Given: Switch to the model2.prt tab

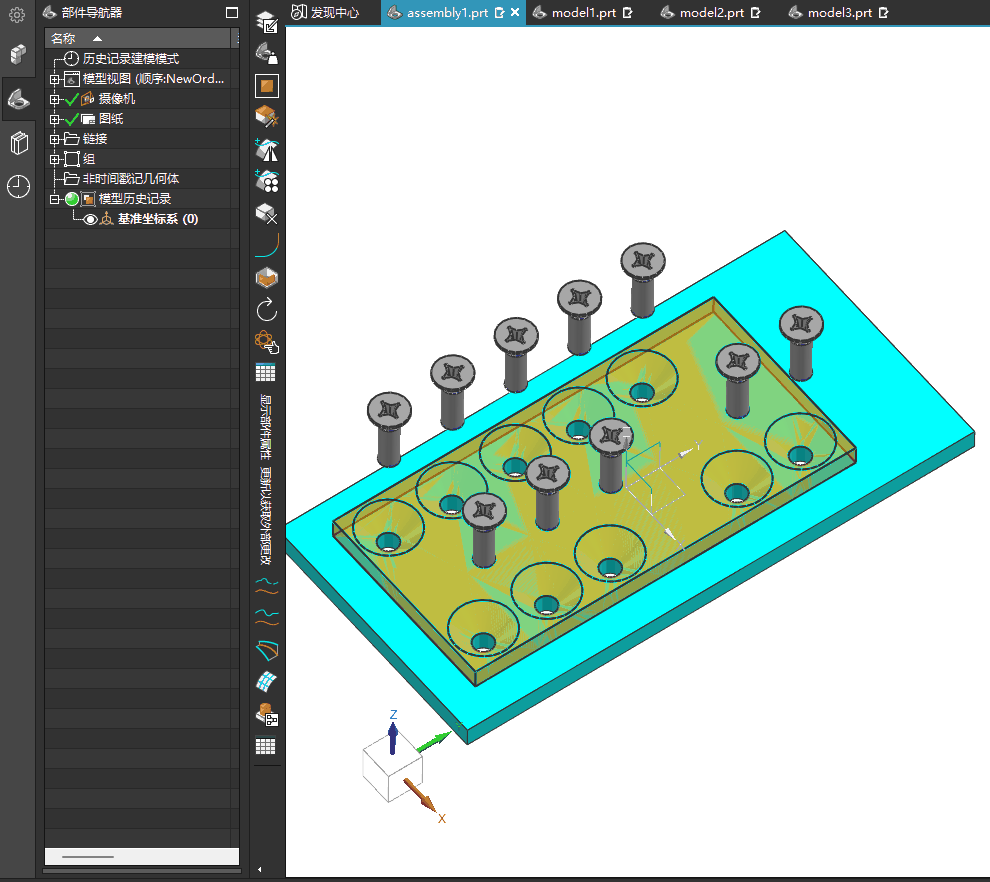Looking at the screenshot, I should [711, 13].
